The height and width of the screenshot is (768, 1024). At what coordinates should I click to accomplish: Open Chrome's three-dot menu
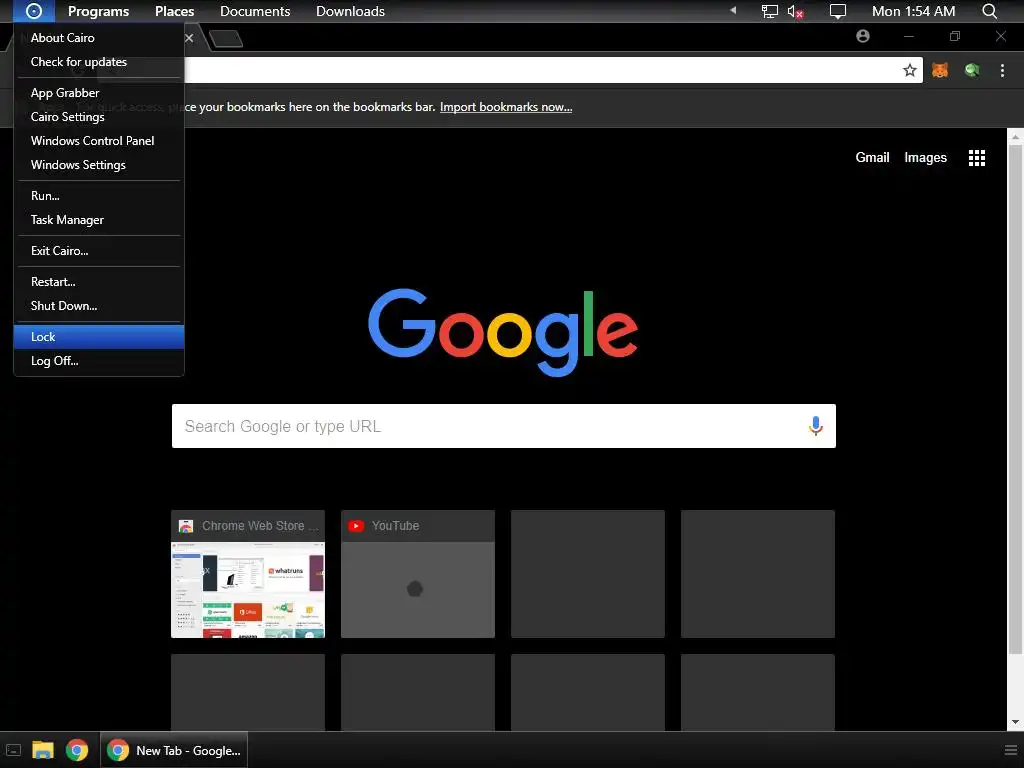tap(1002, 70)
